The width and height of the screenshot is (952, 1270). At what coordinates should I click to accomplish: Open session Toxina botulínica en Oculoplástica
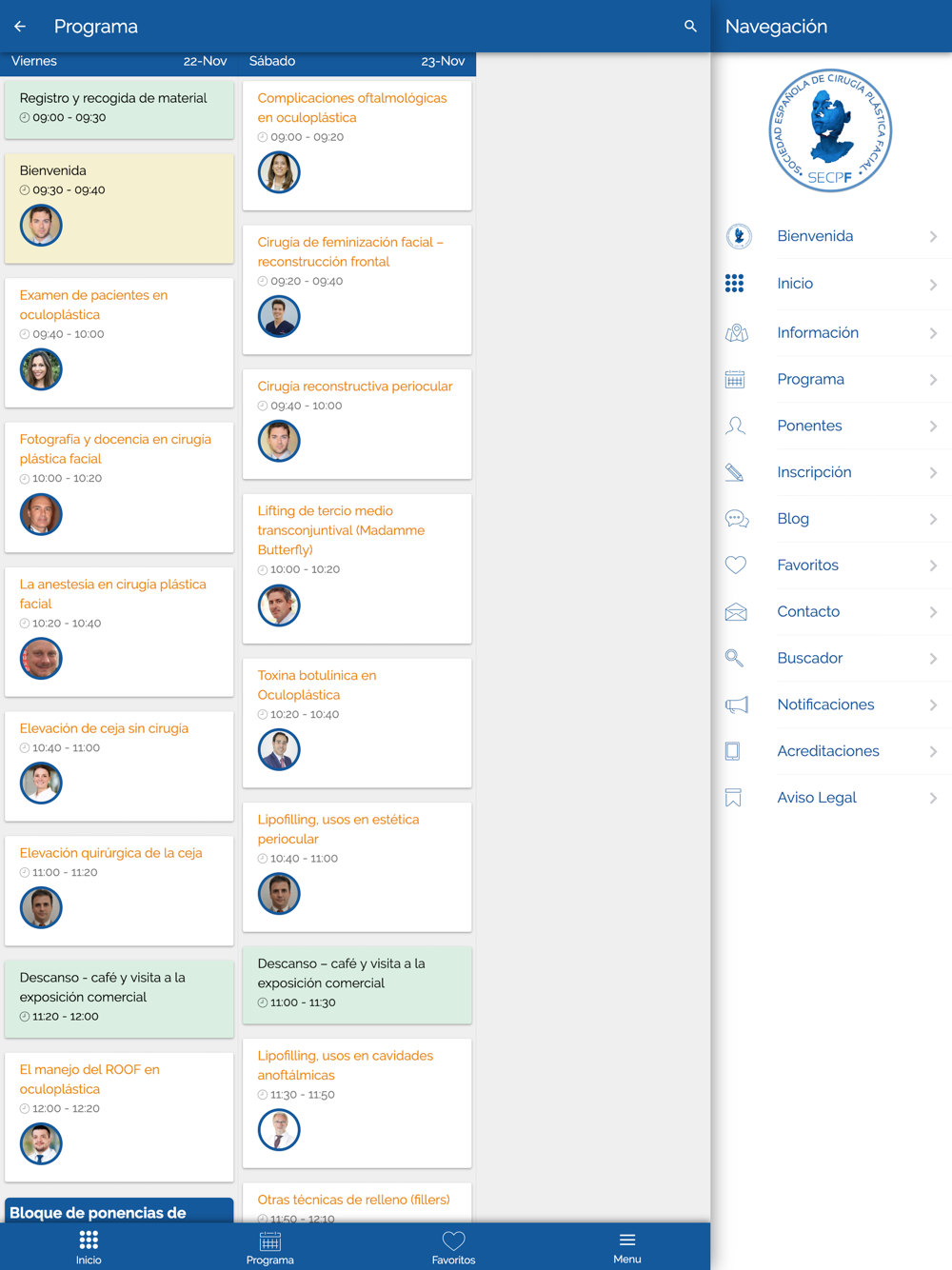coord(357,723)
